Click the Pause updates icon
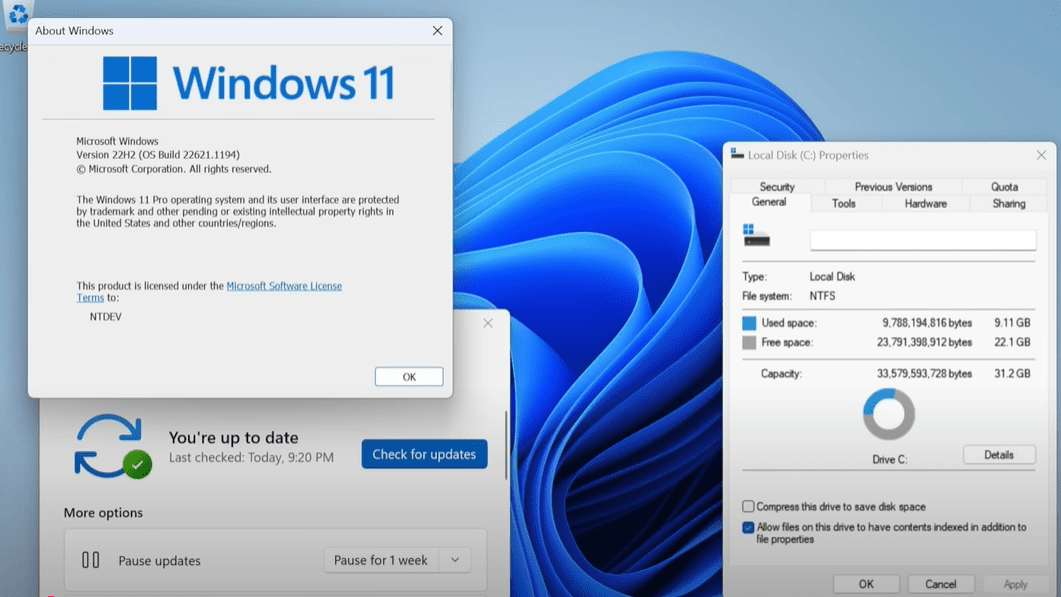This screenshot has height=597, width=1061. [91, 559]
